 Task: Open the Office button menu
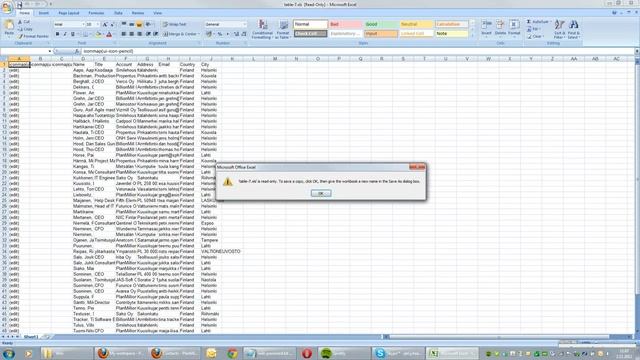tap(7, 7)
